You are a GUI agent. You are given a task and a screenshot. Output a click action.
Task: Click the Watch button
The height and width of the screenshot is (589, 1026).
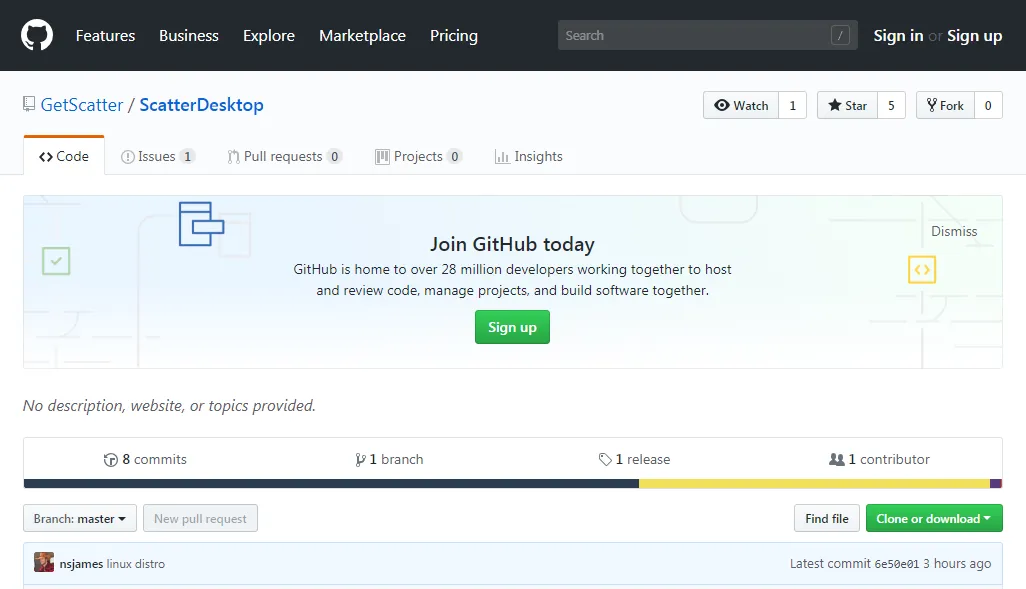point(741,105)
